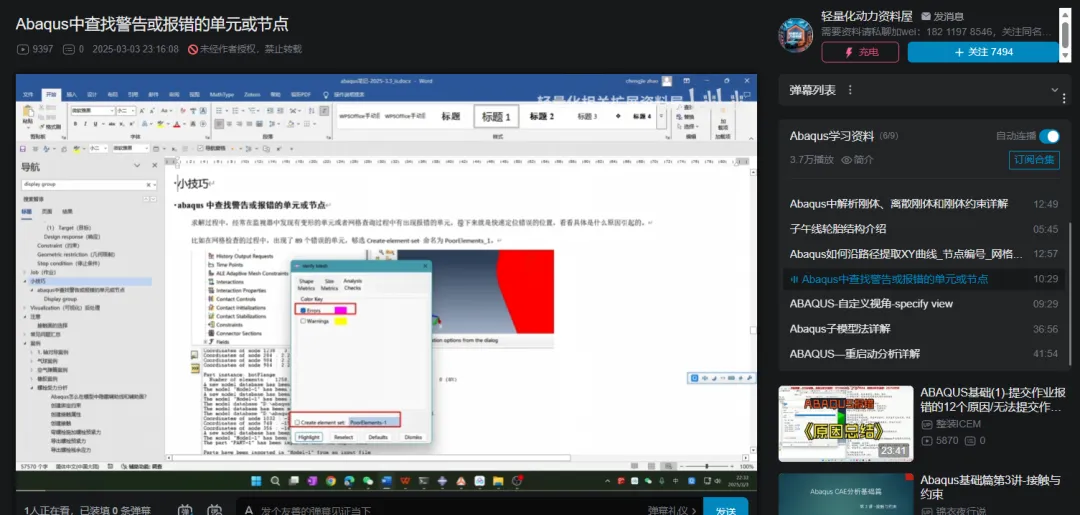Click the Italic icon in Word ribbon

point(85,124)
